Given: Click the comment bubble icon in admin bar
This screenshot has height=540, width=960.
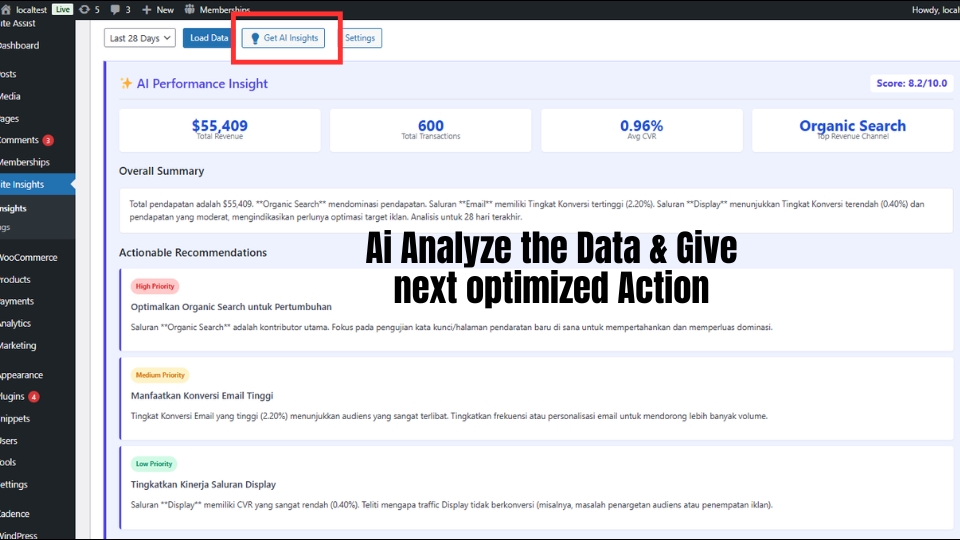Looking at the screenshot, I should 116,9.
